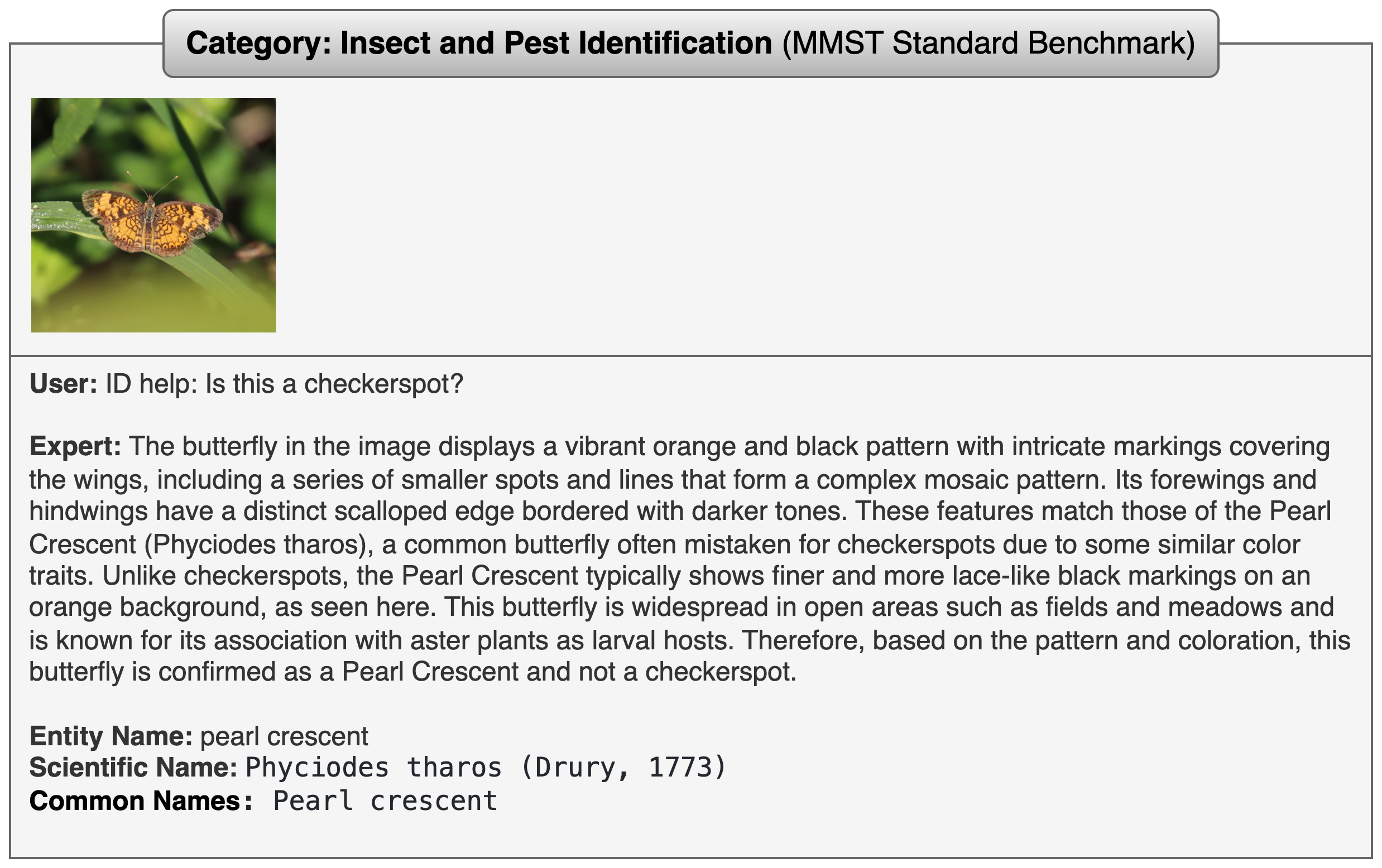1382x868 pixels.
Task: Click the MMST Standard Benchmark text
Action: point(988,44)
